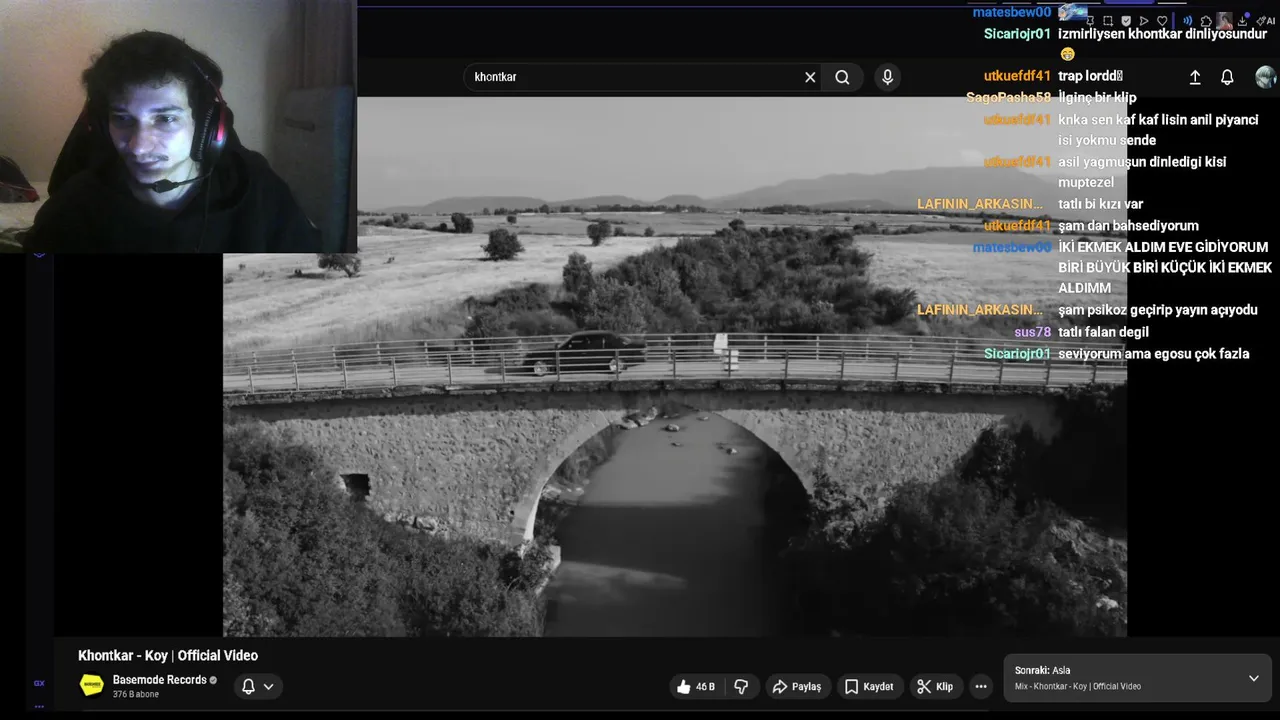Open YouTube notifications bell in header
Image resolution: width=1280 pixels, height=720 pixels.
point(1227,77)
